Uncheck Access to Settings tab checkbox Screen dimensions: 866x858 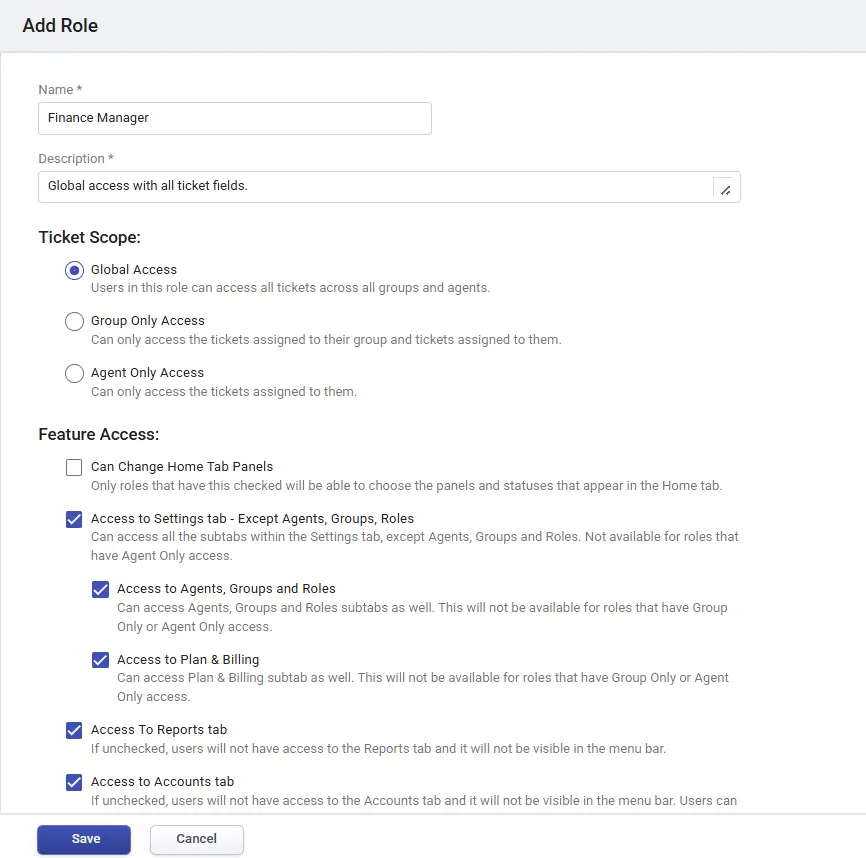[74, 519]
